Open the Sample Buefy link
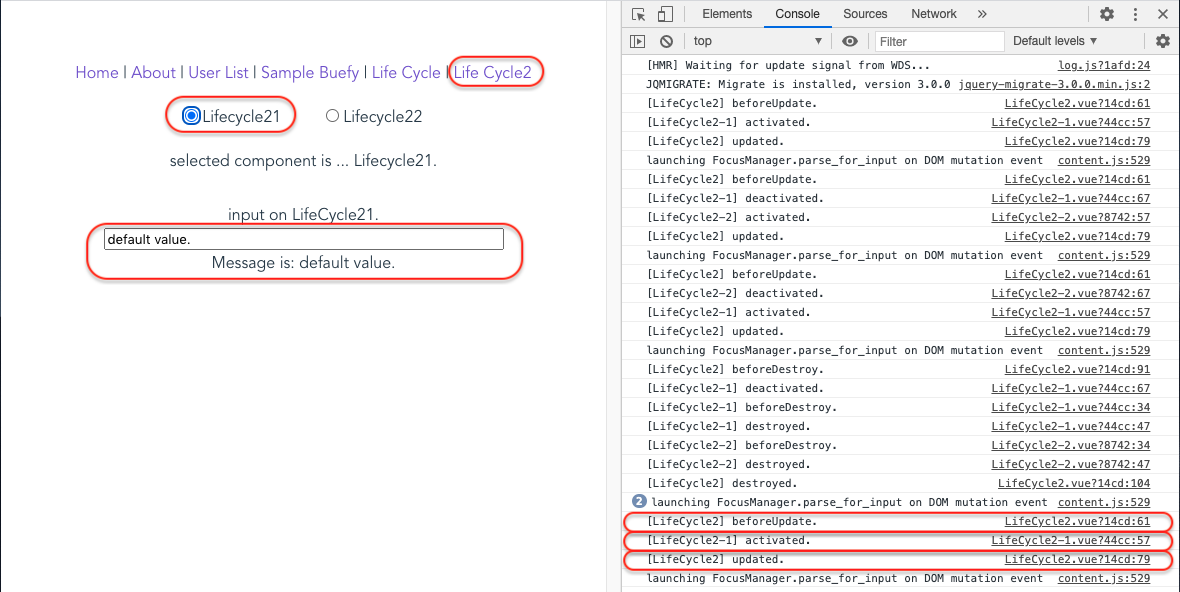The image size is (1180, 592). [310, 72]
